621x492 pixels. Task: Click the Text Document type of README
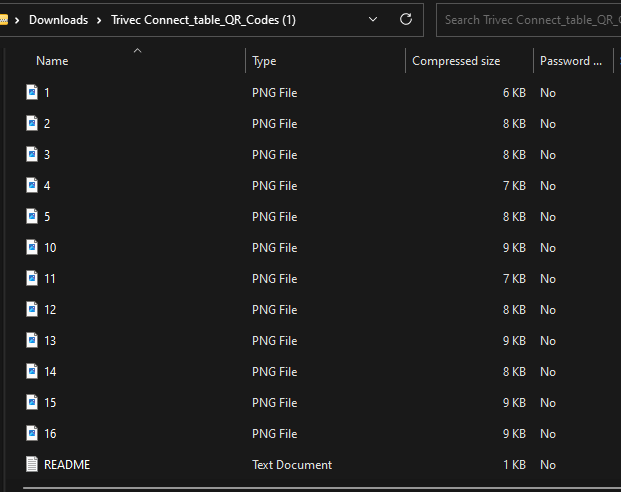coord(292,465)
